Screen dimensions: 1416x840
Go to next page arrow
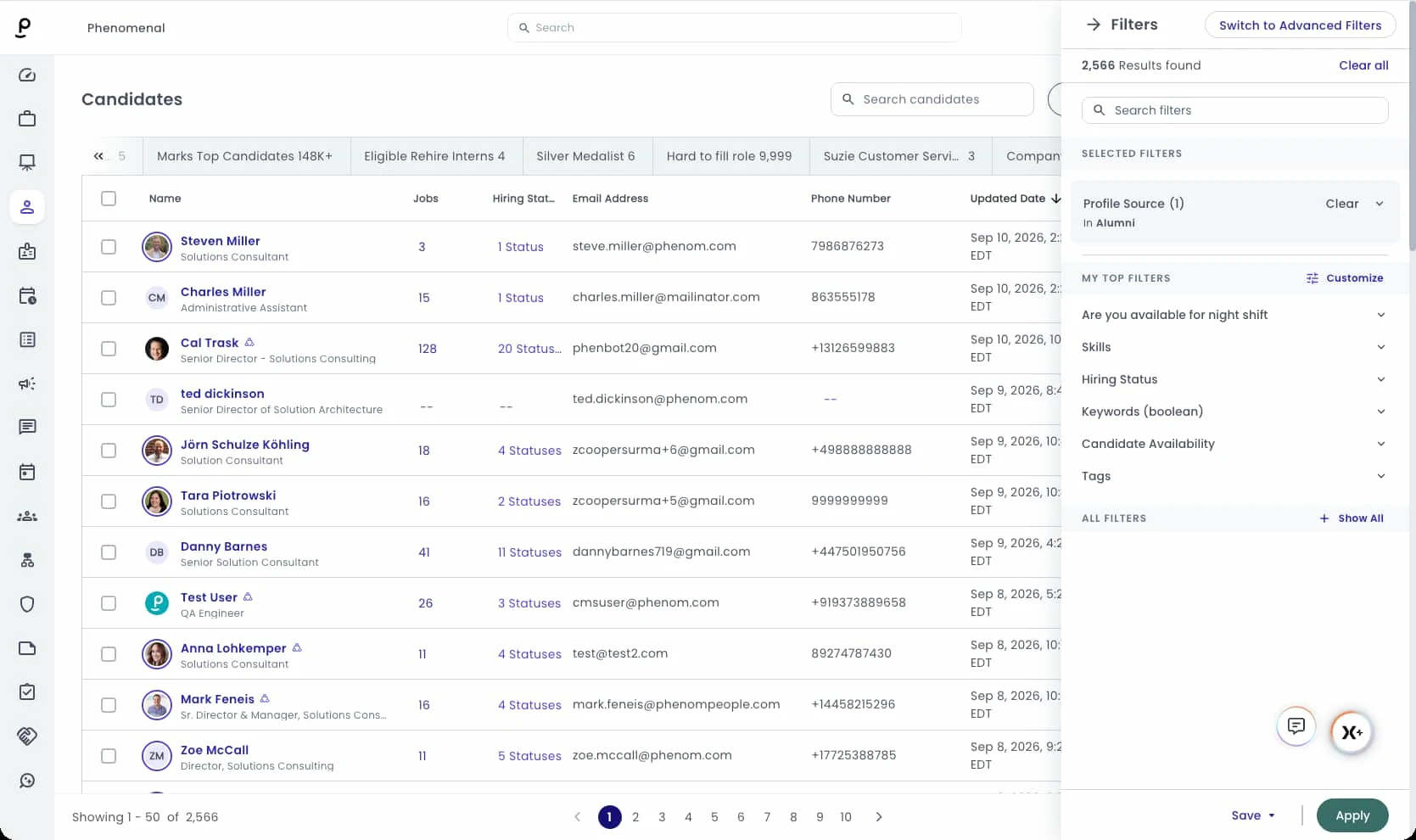click(x=879, y=817)
